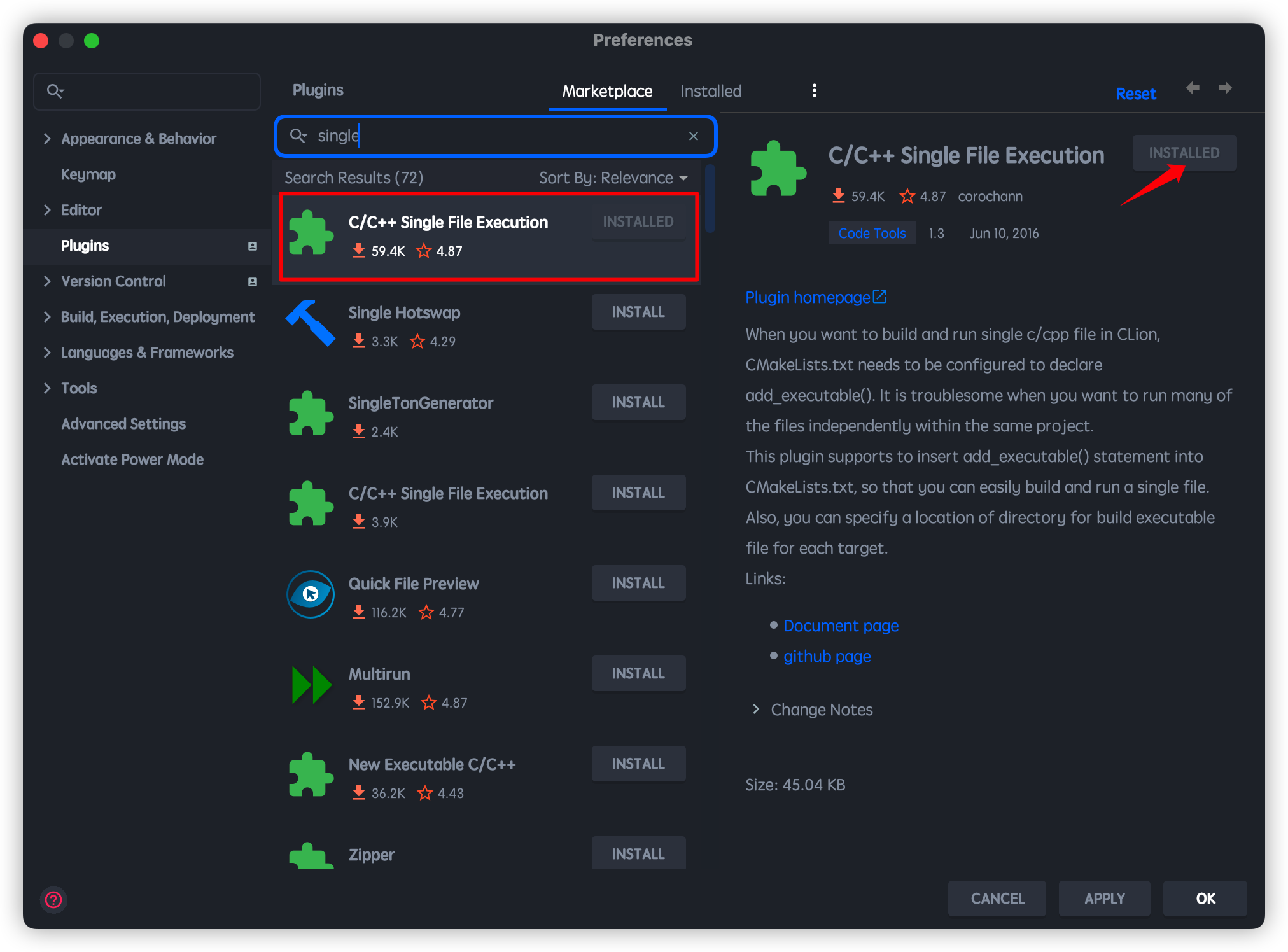Click puzzle icon of the 3.9K C/C++ plugin
The height and width of the screenshot is (952, 1288).
coord(311,503)
